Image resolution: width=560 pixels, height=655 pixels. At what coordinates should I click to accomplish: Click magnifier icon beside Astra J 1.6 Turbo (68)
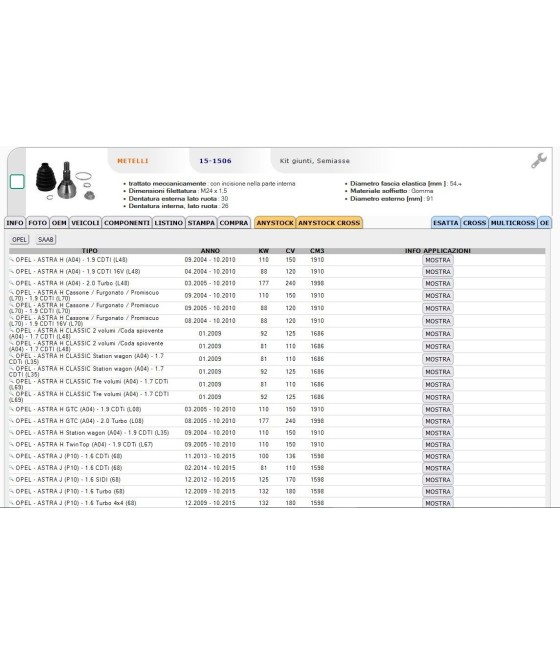[12, 491]
